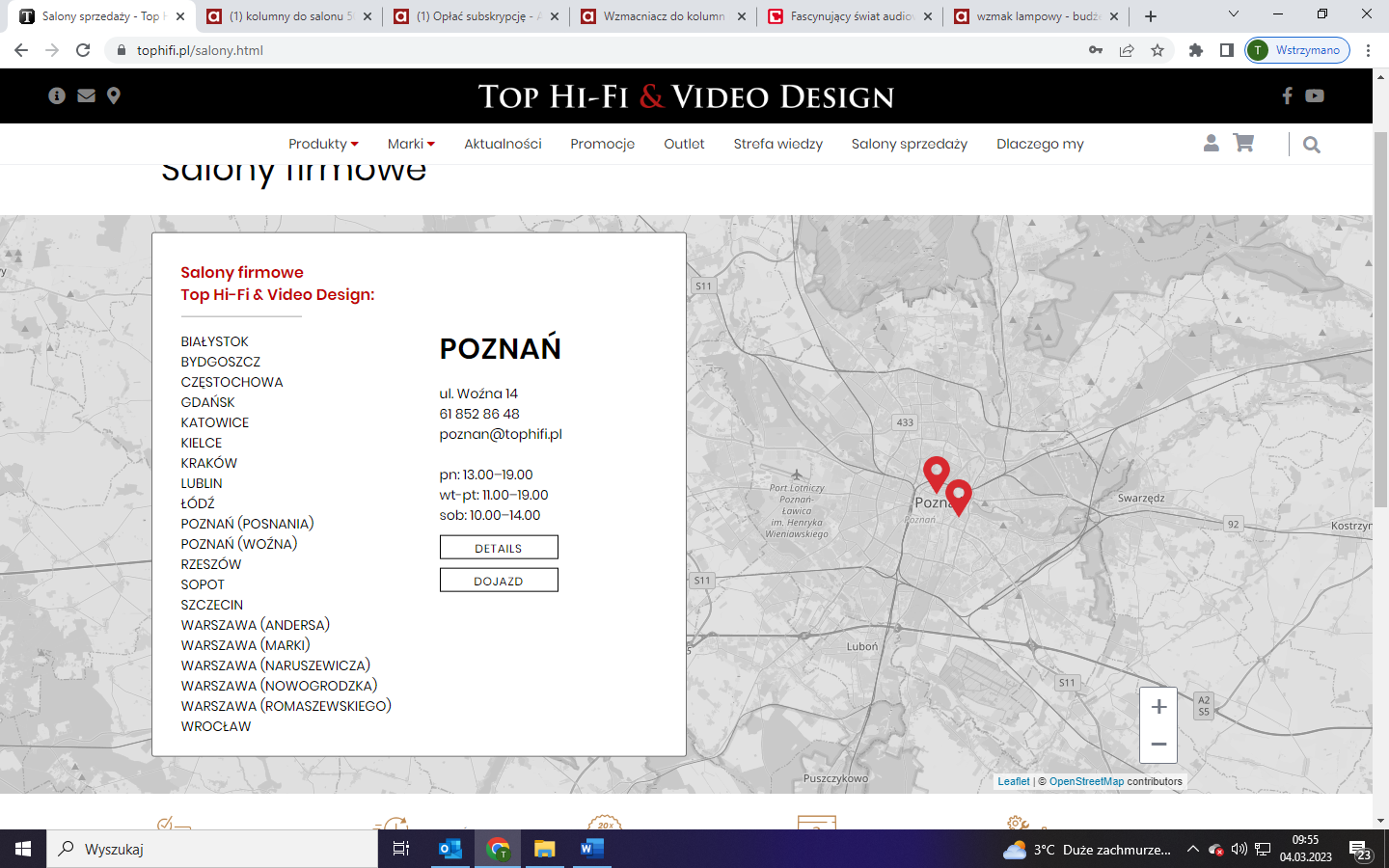The image size is (1389, 868).
Task: Click the info icon in the site header
Action: coord(57,95)
